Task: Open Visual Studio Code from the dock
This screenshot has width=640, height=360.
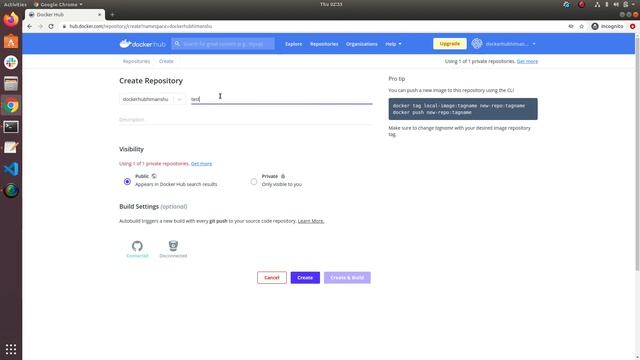Action: [11, 169]
